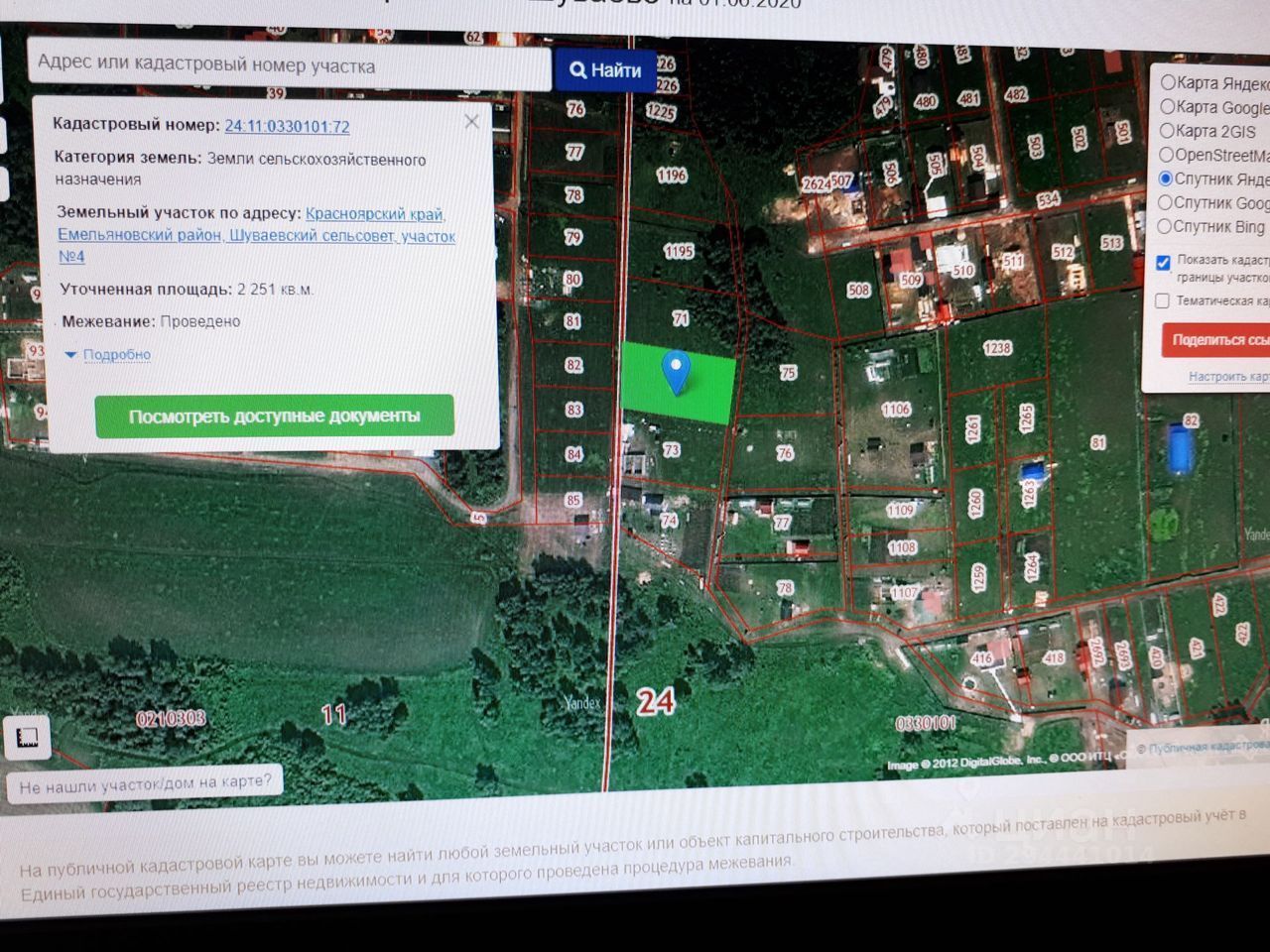
Task: Choose the OpenStreetMap base layer
Action: 1167,155
